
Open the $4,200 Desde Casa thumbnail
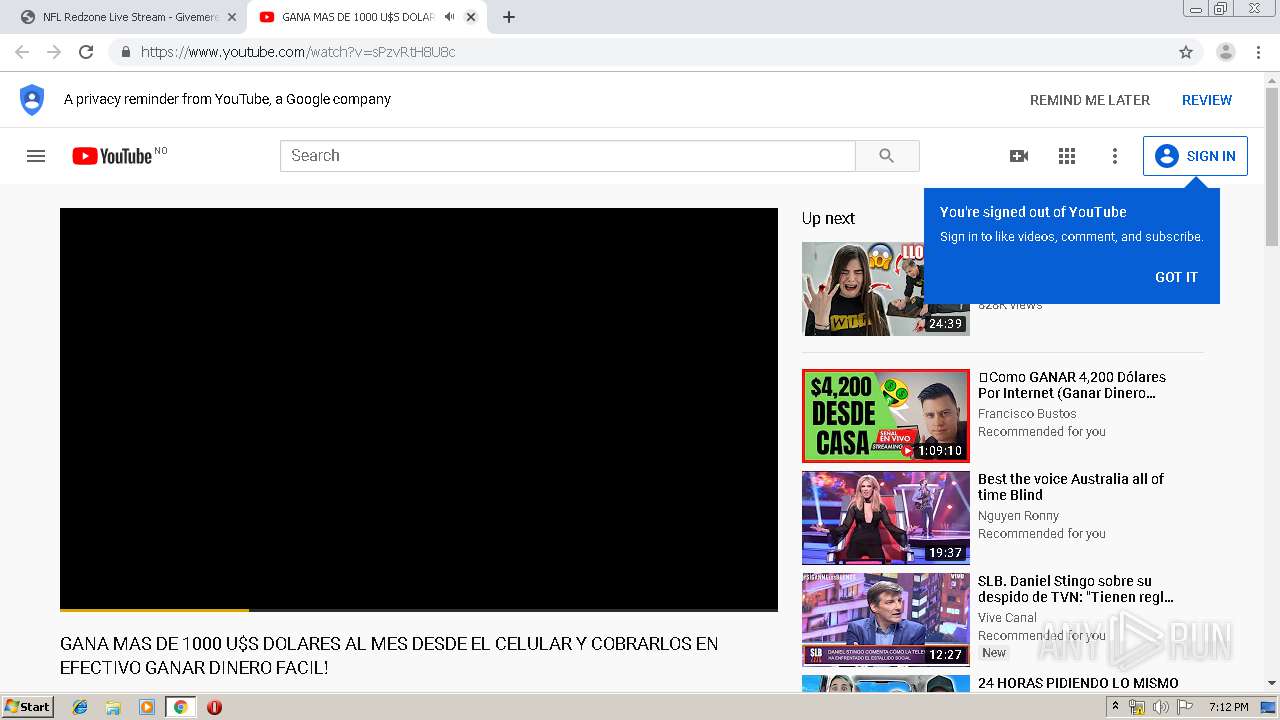tap(886, 416)
